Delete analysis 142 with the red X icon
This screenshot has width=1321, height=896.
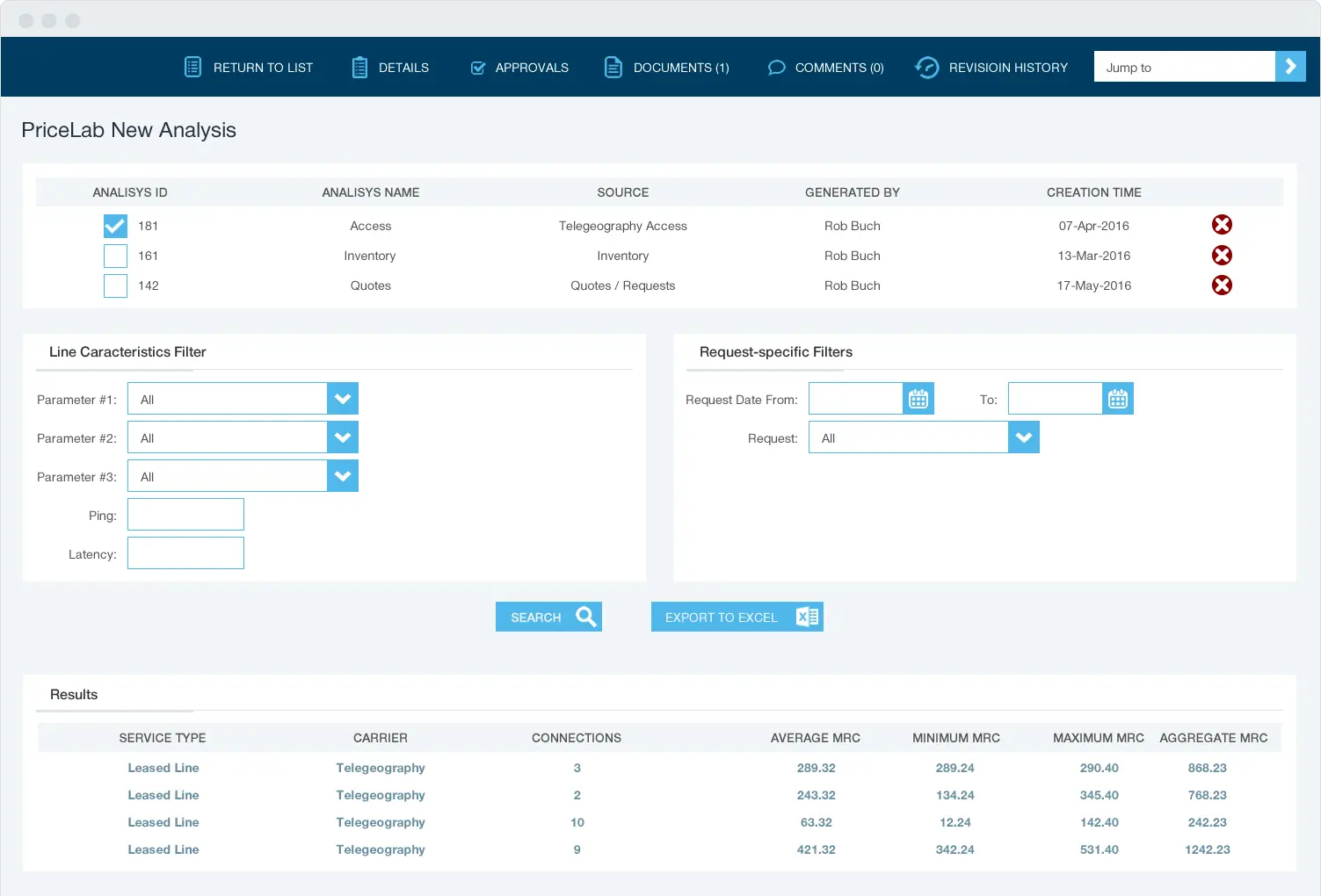tap(1221, 285)
